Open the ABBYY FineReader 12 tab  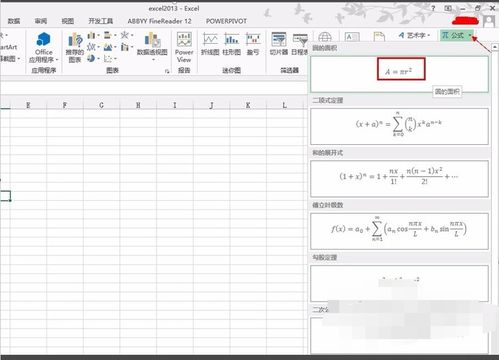159,21
